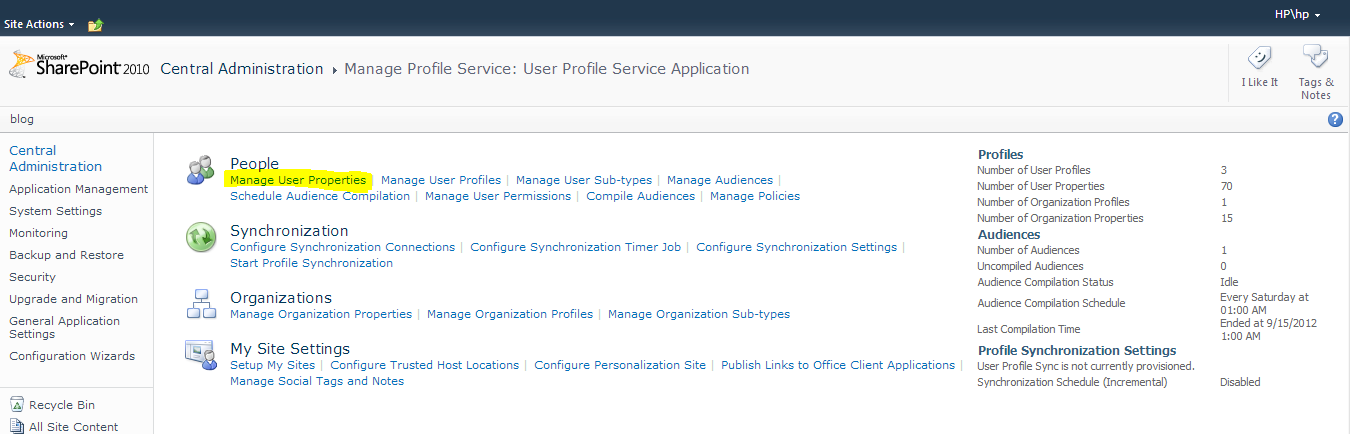This screenshot has height=434, width=1350.
Task: Click the highlighted Manage User Properties link
Action: click(x=298, y=180)
